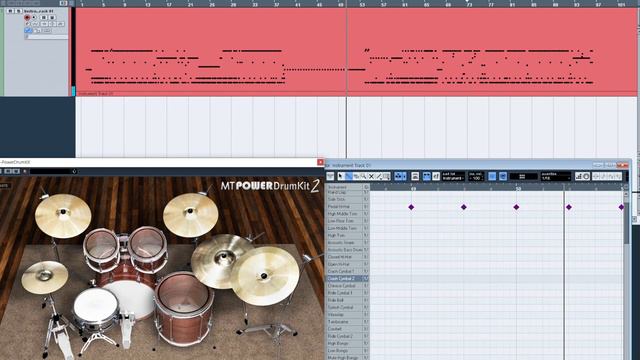Click the MT PowerDrumKit 2 logo
Image resolution: width=640 pixels, height=360 pixels.
[269, 186]
